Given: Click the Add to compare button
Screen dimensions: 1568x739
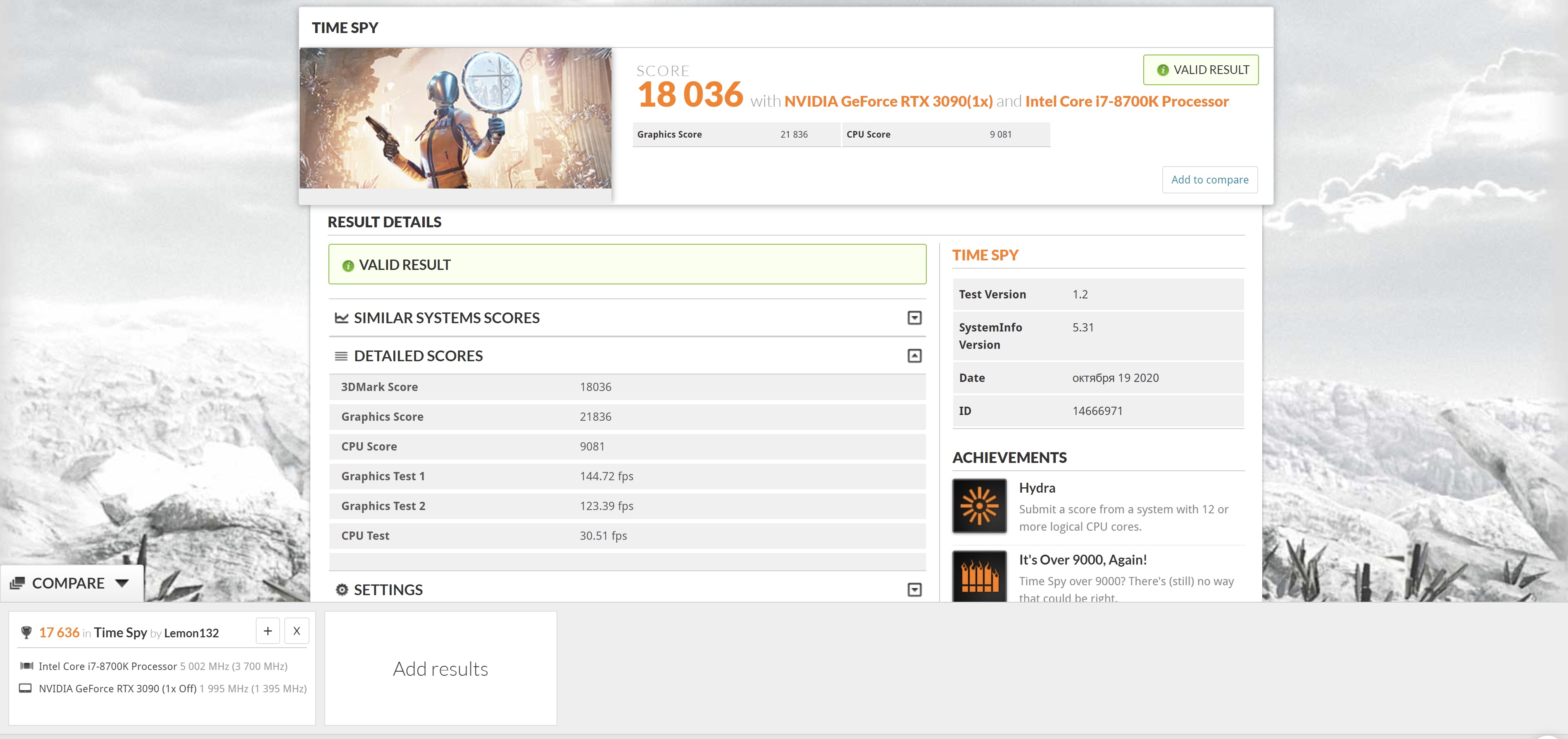Looking at the screenshot, I should (1209, 179).
